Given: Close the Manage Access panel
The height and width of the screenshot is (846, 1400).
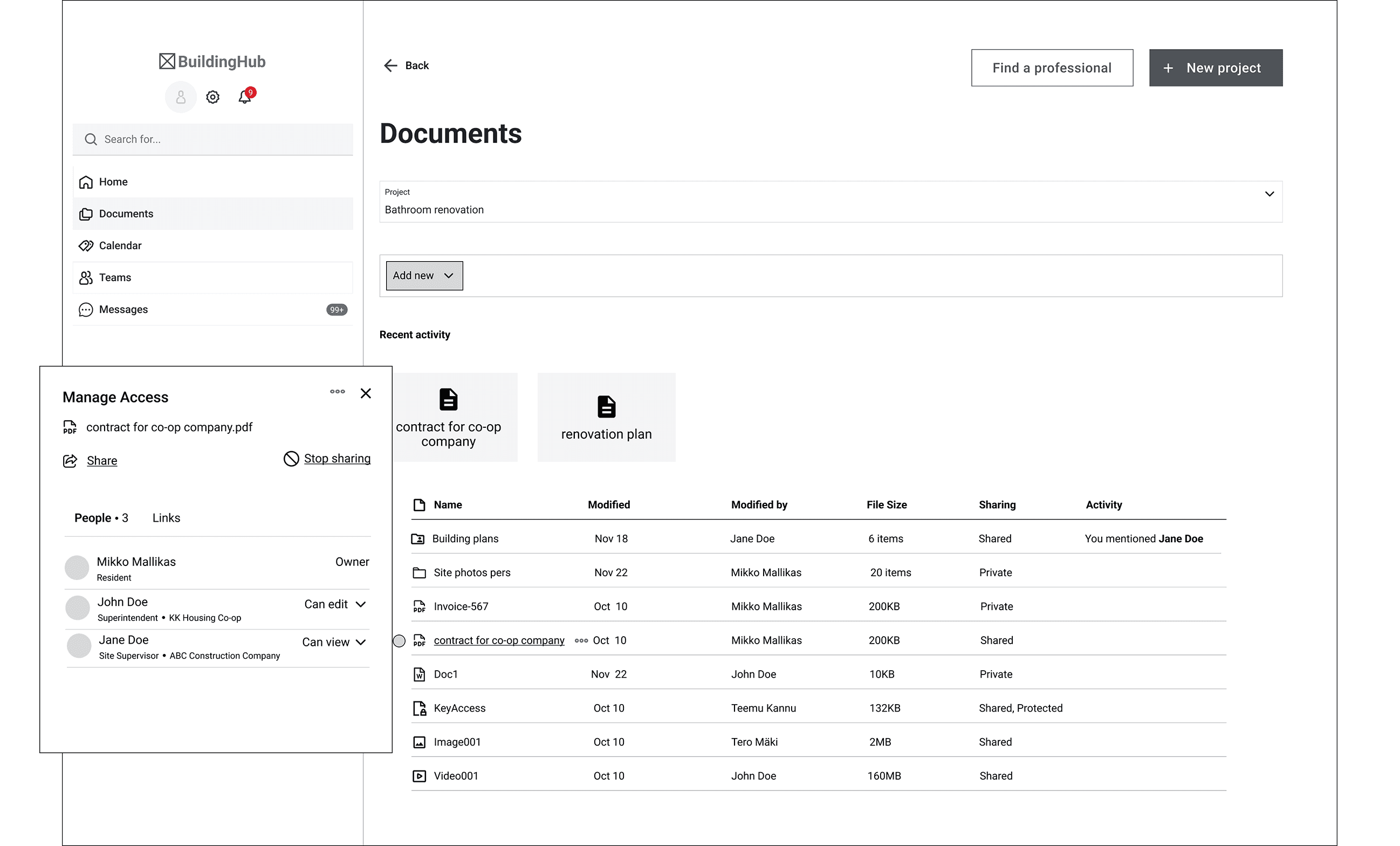Looking at the screenshot, I should click(366, 393).
